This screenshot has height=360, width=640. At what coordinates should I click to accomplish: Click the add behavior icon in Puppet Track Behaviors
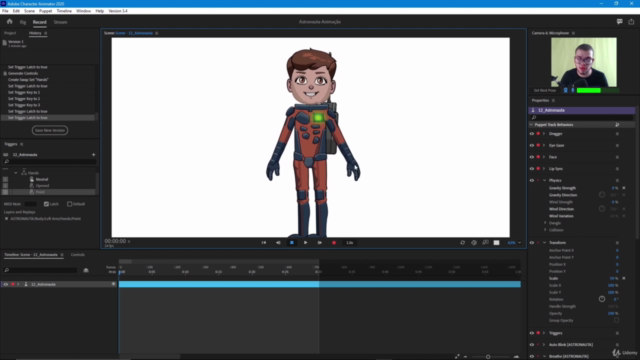click(617, 124)
